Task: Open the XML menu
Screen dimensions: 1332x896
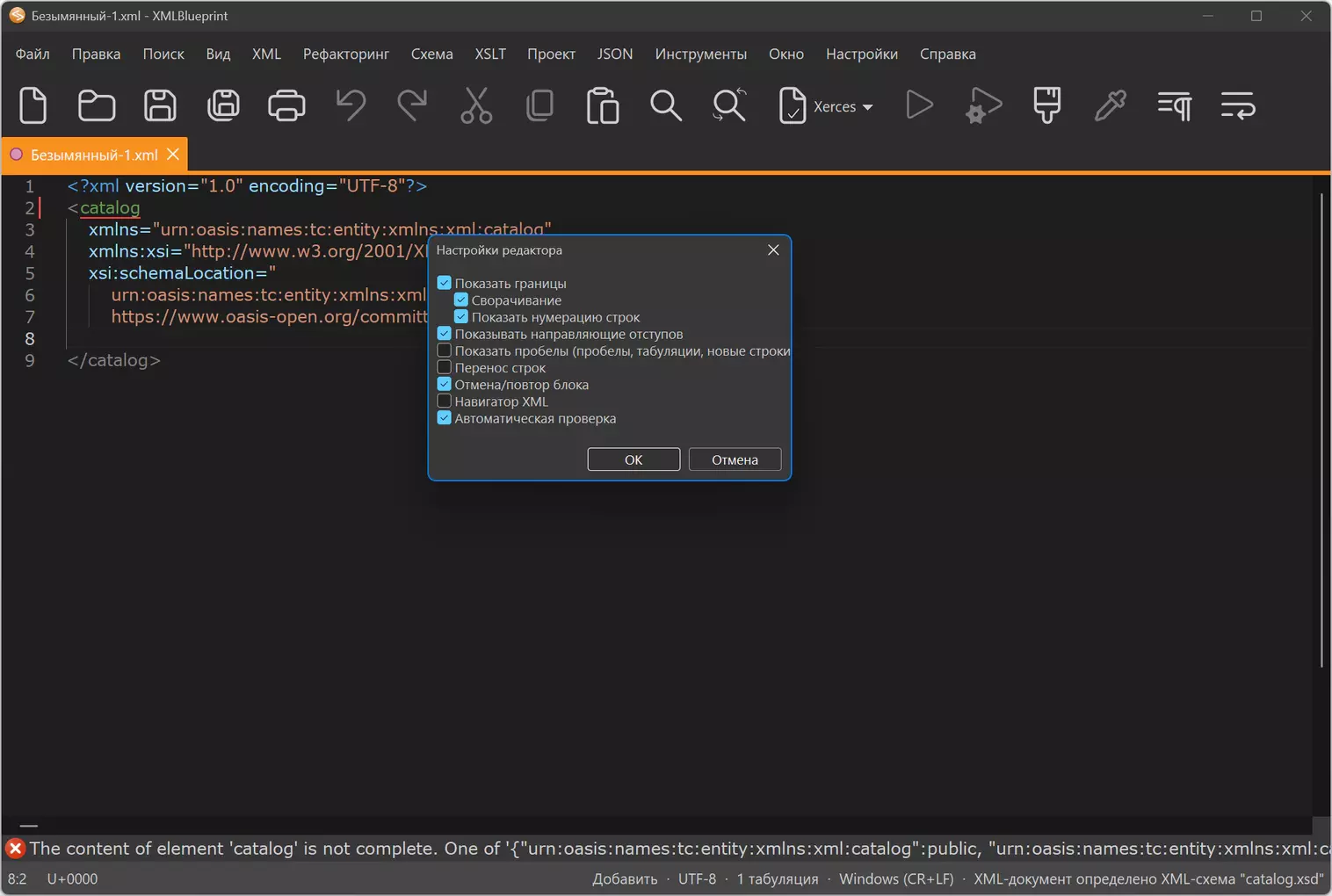Action: (x=266, y=54)
